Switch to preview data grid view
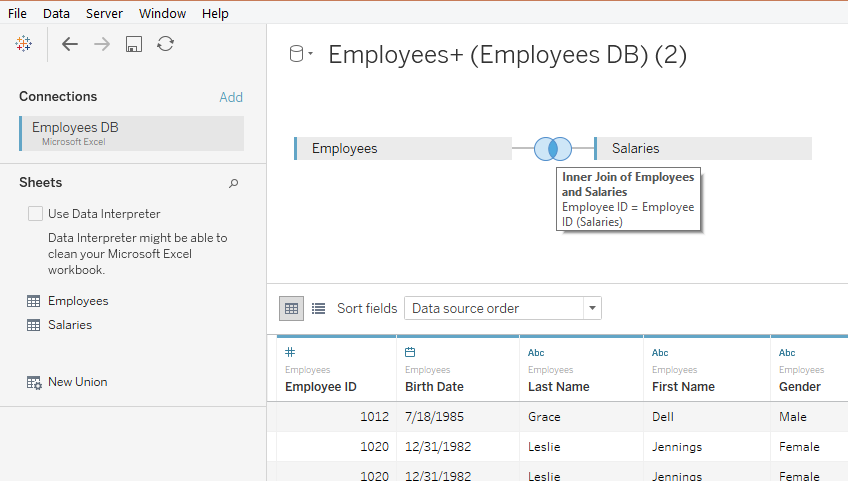Image resolution: width=848 pixels, height=481 pixels. (292, 308)
